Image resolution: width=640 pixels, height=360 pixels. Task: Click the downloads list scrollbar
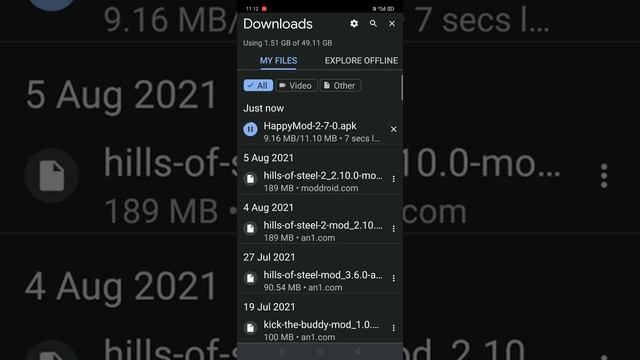click(x=402, y=88)
